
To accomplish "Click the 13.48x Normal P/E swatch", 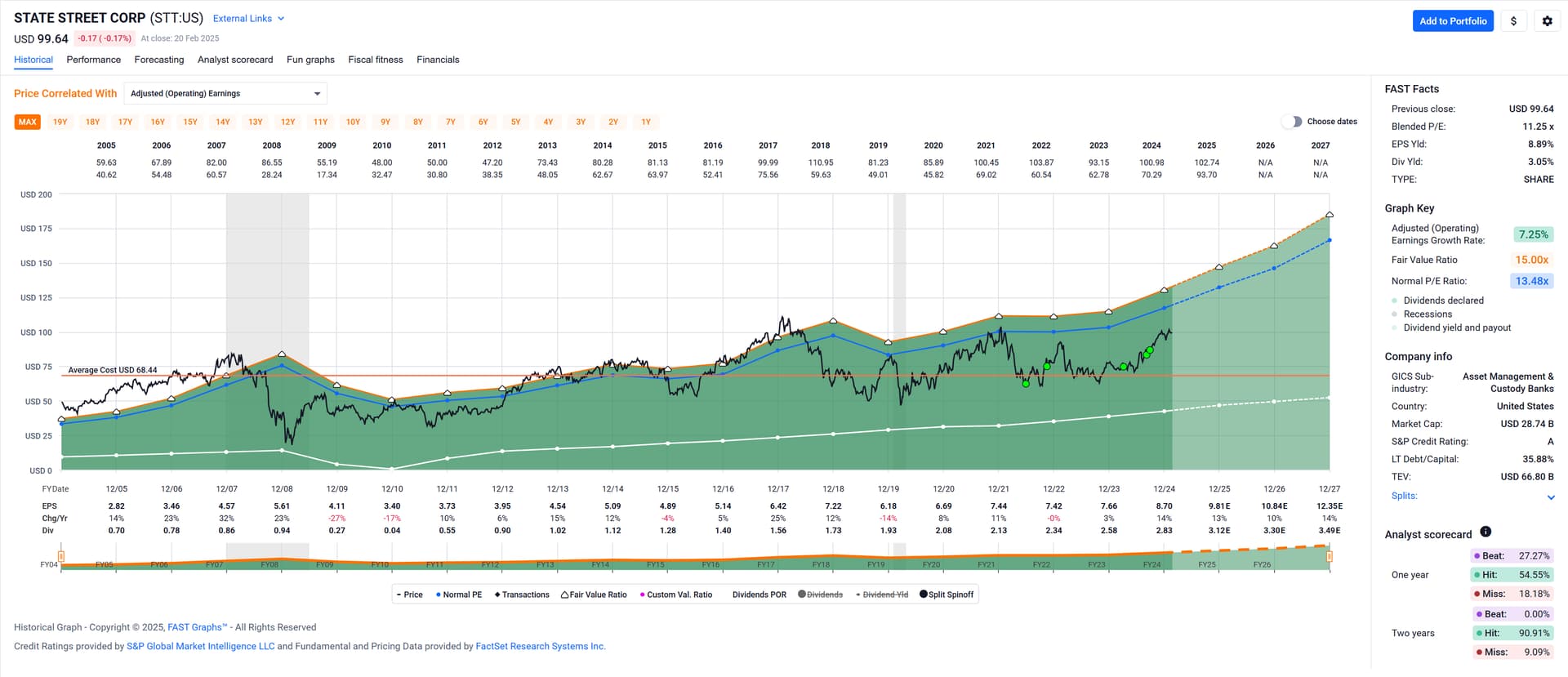I will pyautogui.click(x=1532, y=281).
